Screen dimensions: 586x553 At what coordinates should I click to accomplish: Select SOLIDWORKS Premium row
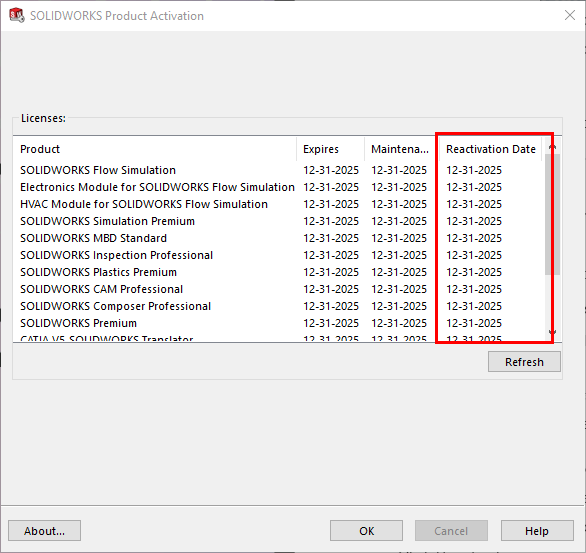pyautogui.click(x=279, y=323)
